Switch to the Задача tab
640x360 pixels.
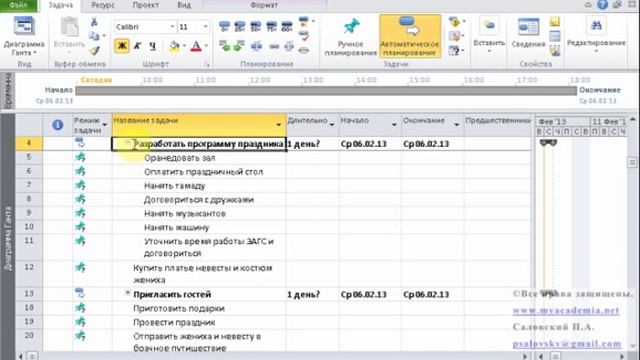pyautogui.click(x=60, y=5)
